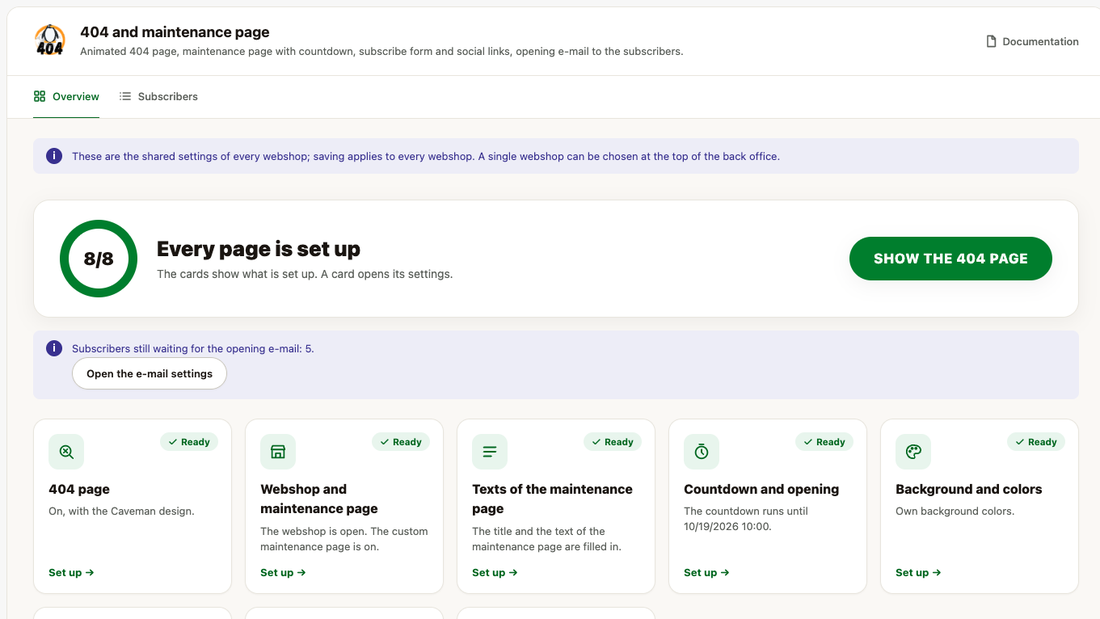Open the e-mail settings
The height and width of the screenshot is (619, 1100).
149,373
